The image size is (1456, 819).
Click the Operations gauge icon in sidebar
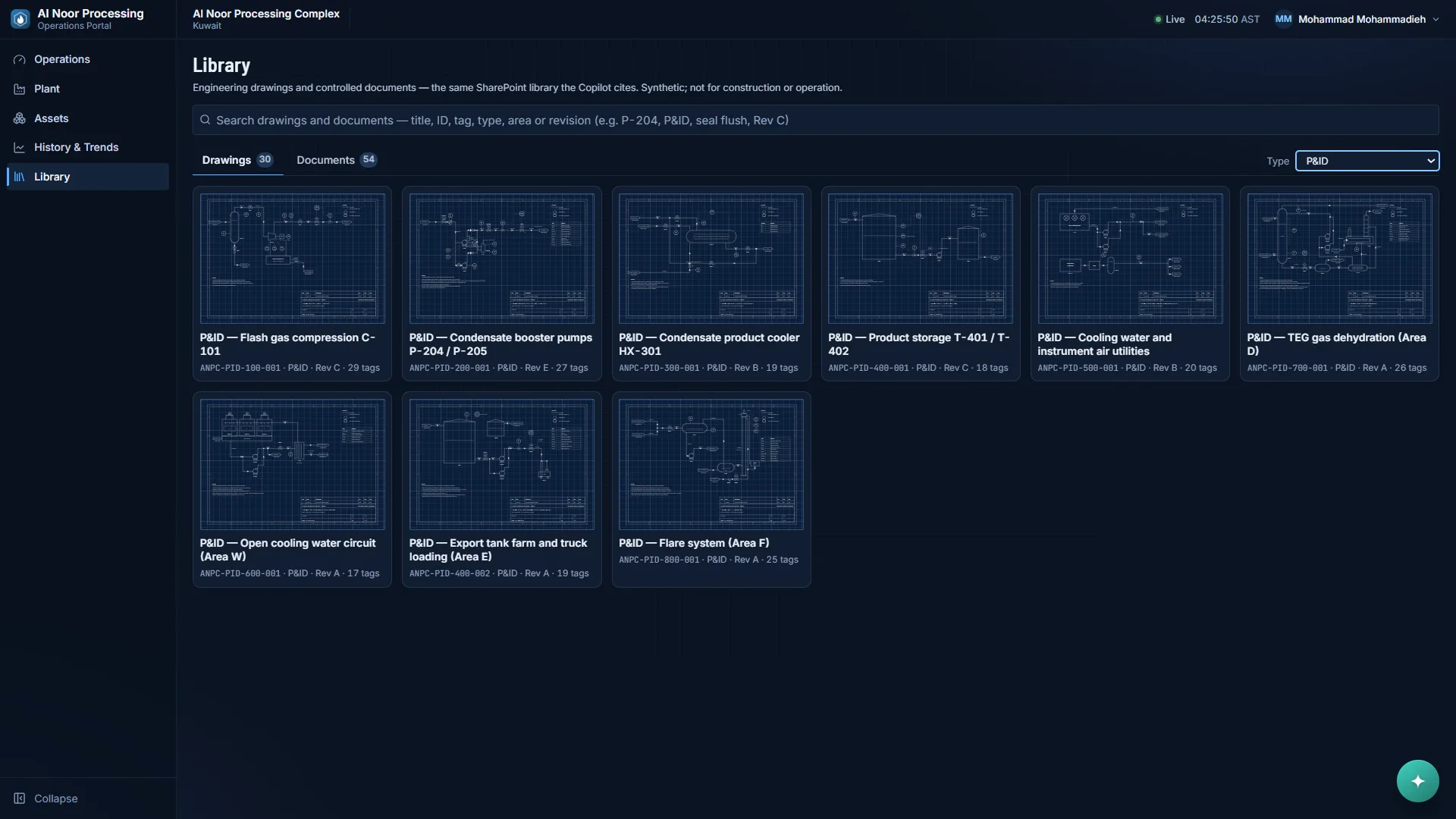(x=20, y=59)
